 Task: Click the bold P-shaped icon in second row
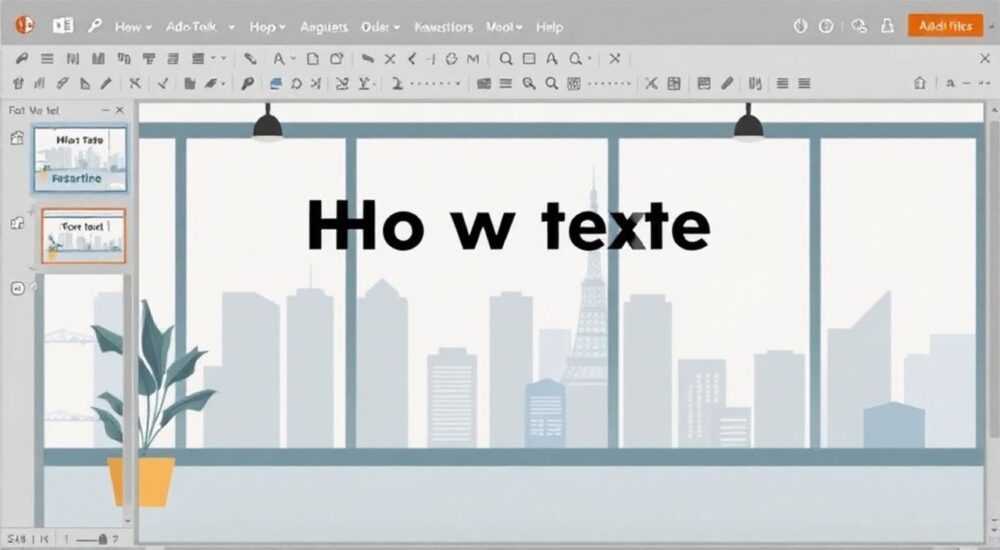coord(247,83)
